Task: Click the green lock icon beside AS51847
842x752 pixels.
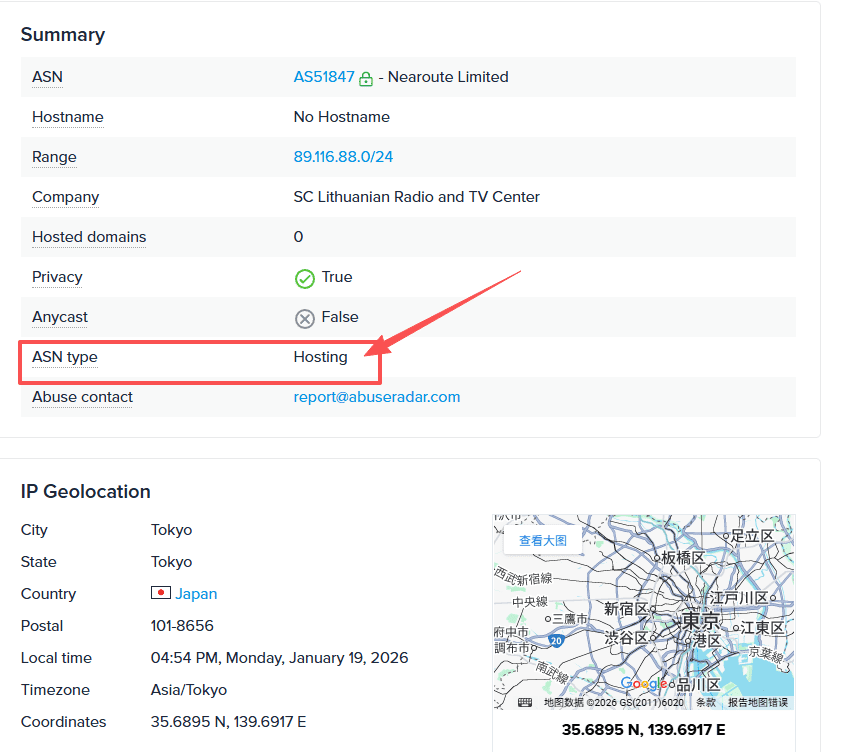Action: tap(366, 78)
